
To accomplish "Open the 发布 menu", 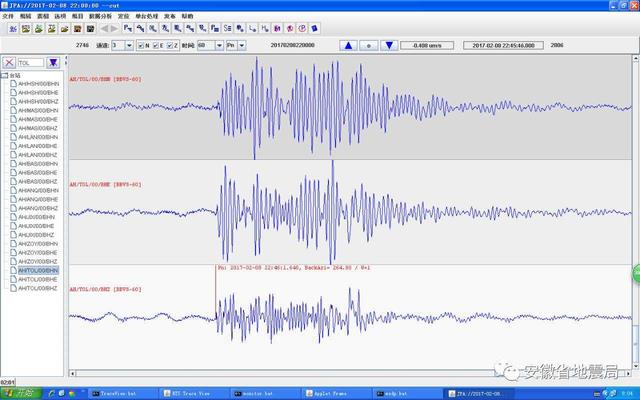I will pos(170,16).
